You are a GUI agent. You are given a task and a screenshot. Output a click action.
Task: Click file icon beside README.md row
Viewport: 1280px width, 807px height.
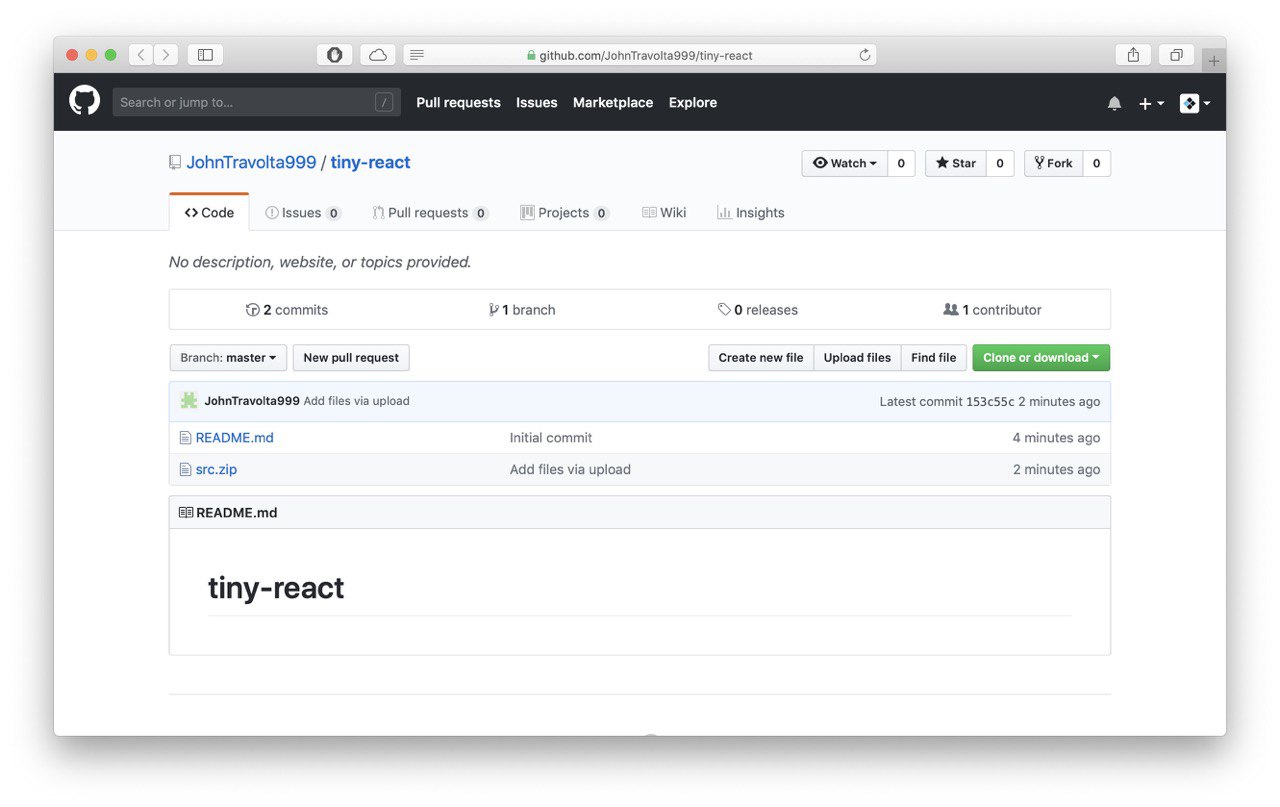pos(185,437)
